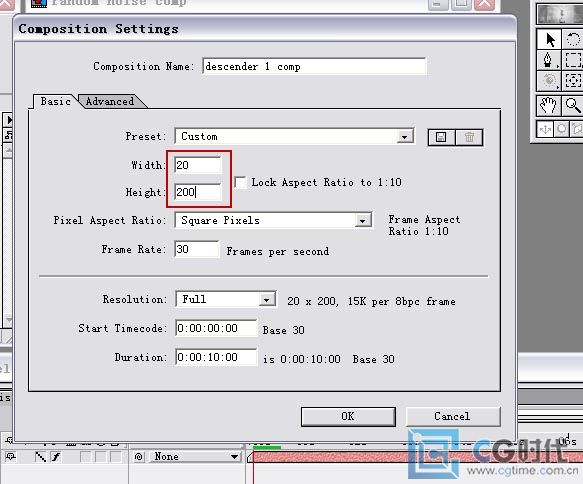The height and width of the screenshot is (484, 583).
Task: Open the Preset dropdown showing Custom
Action: pos(294,136)
